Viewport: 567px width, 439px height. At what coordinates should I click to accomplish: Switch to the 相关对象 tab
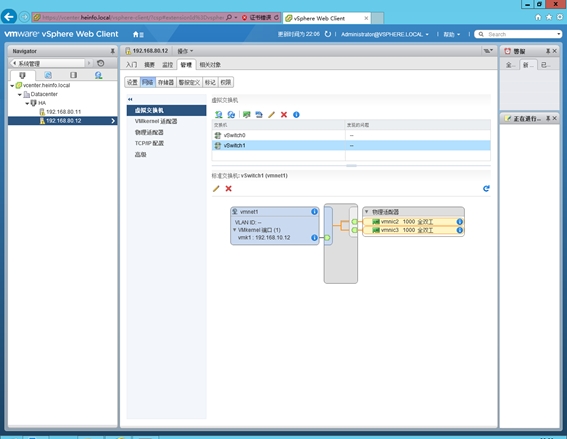(210, 65)
